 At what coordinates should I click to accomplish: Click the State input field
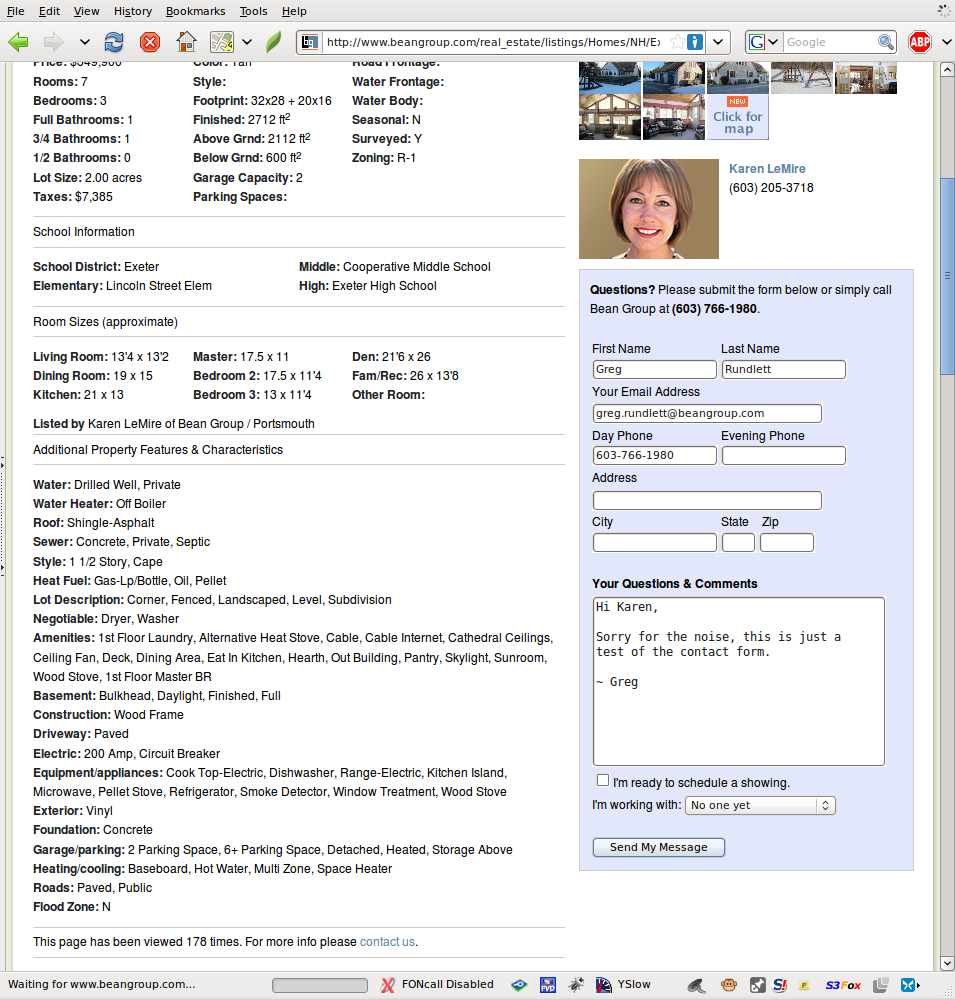pyautogui.click(x=738, y=543)
